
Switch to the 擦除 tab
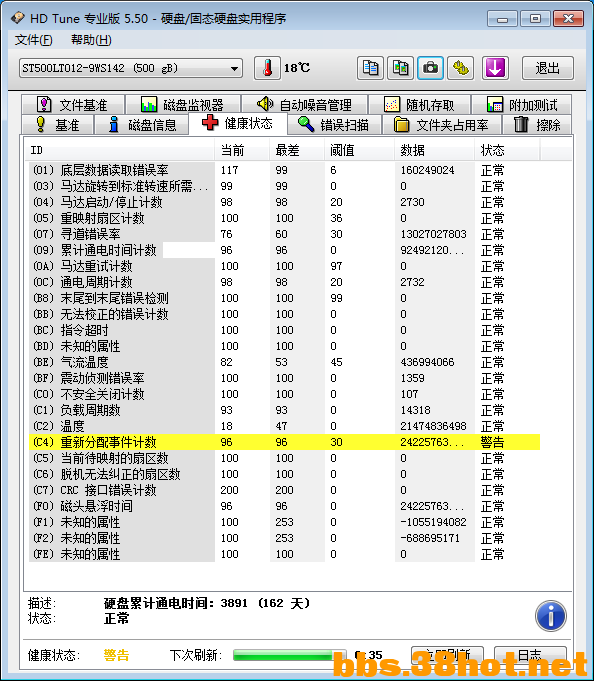(537, 125)
